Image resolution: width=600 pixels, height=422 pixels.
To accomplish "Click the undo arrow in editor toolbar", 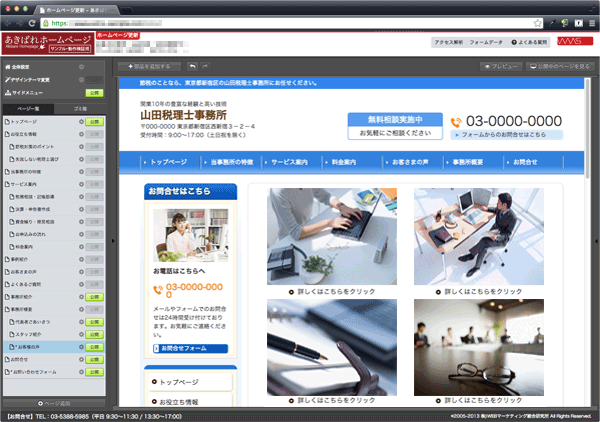I will point(192,66).
